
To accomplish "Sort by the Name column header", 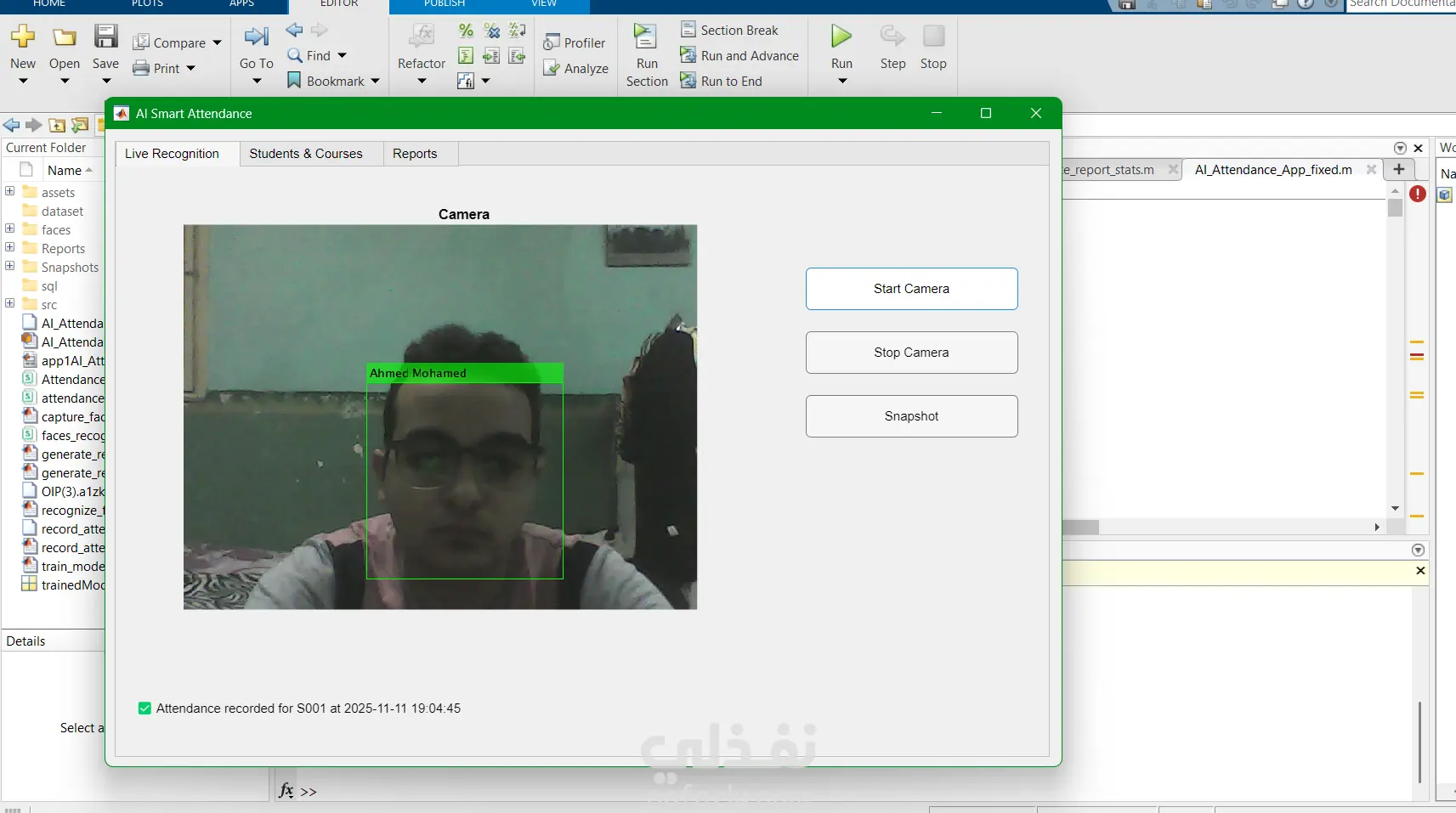I will 65,170.
